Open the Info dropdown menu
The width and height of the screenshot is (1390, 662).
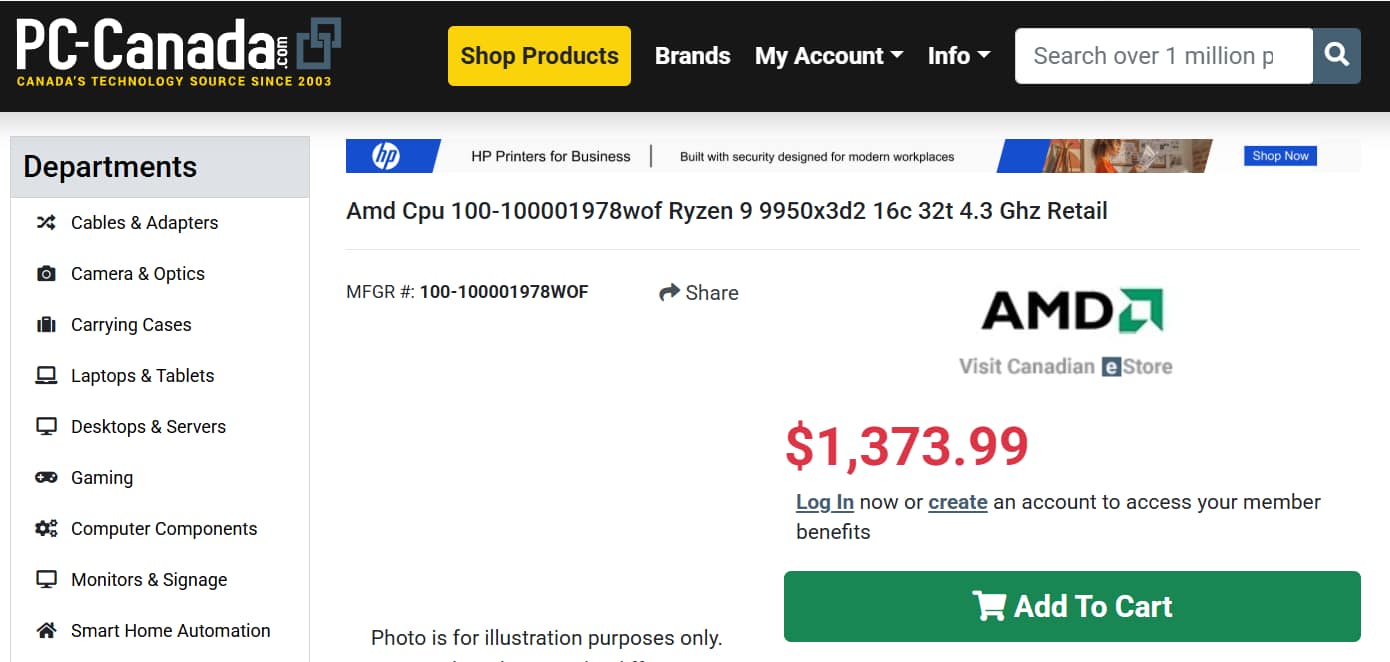958,56
